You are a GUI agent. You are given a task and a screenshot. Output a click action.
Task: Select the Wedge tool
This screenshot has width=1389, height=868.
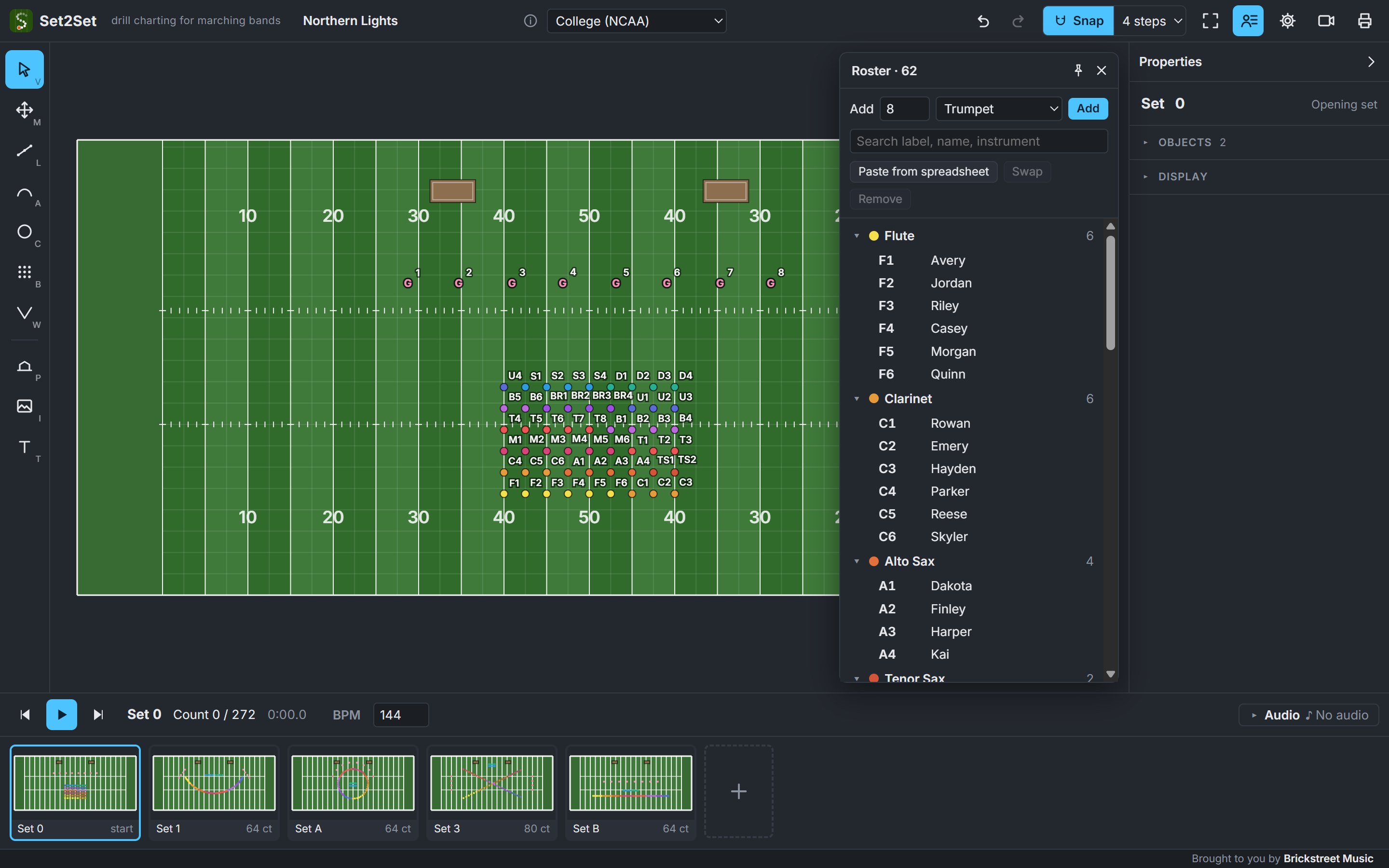(24, 313)
